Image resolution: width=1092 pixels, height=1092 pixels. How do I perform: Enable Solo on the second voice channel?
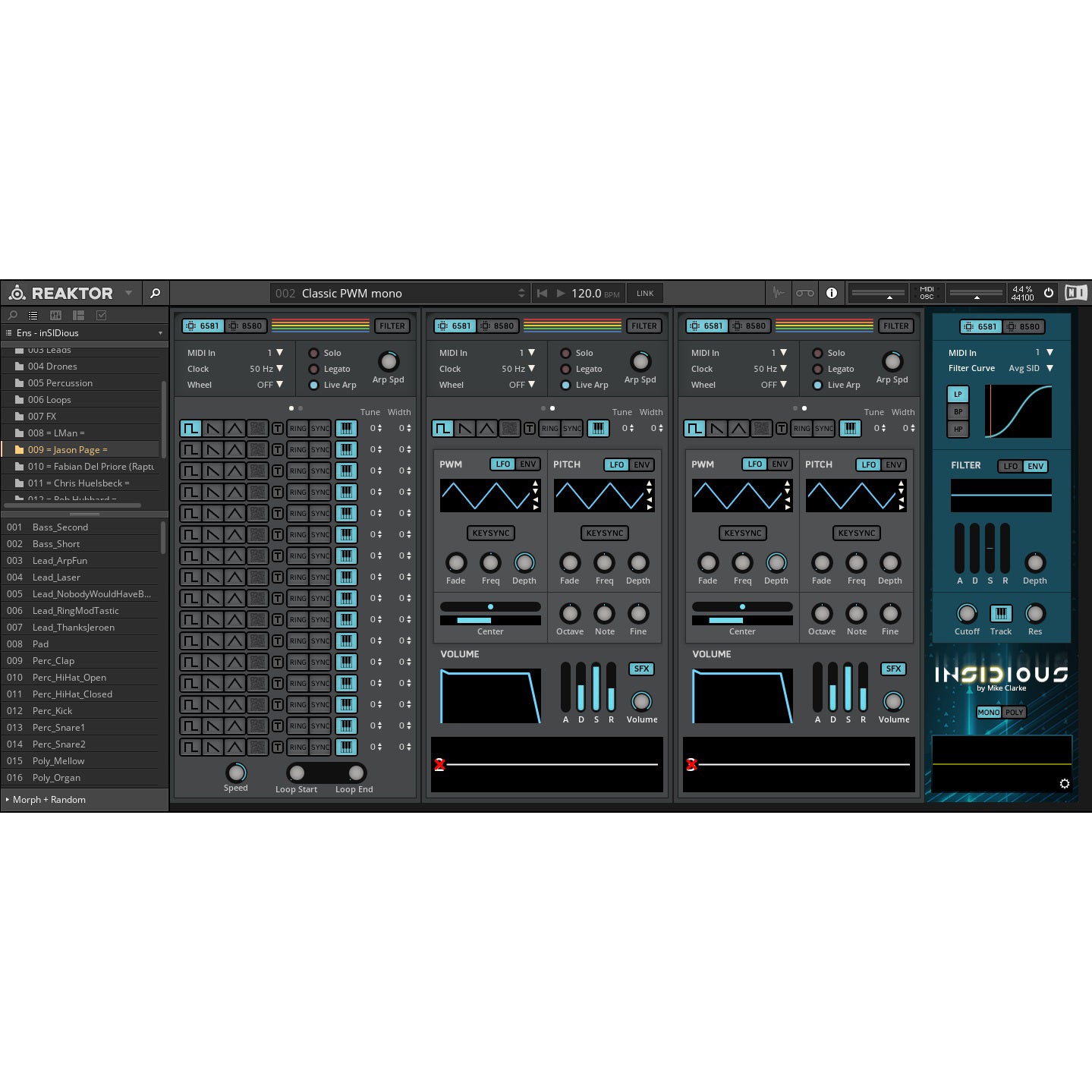(x=565, y=352)
